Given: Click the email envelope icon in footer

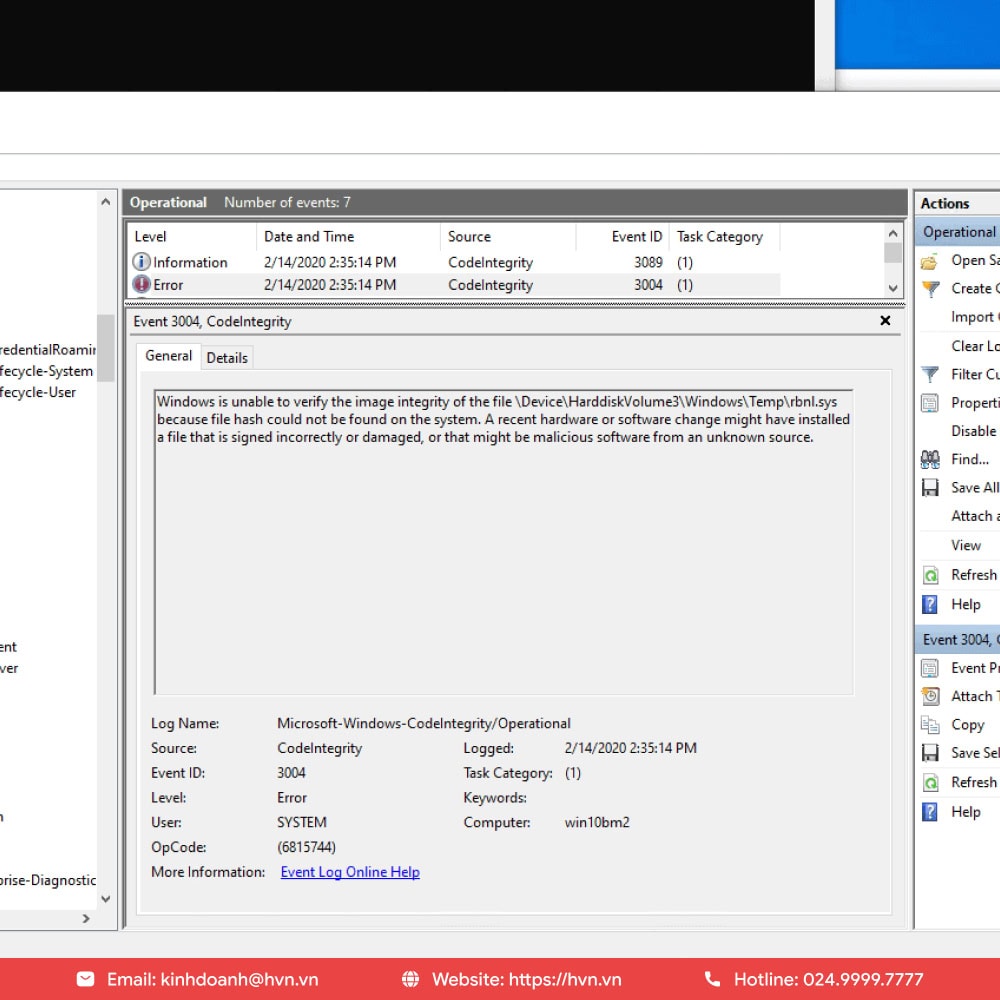Looking at the screenshot, I should point(85,979).
